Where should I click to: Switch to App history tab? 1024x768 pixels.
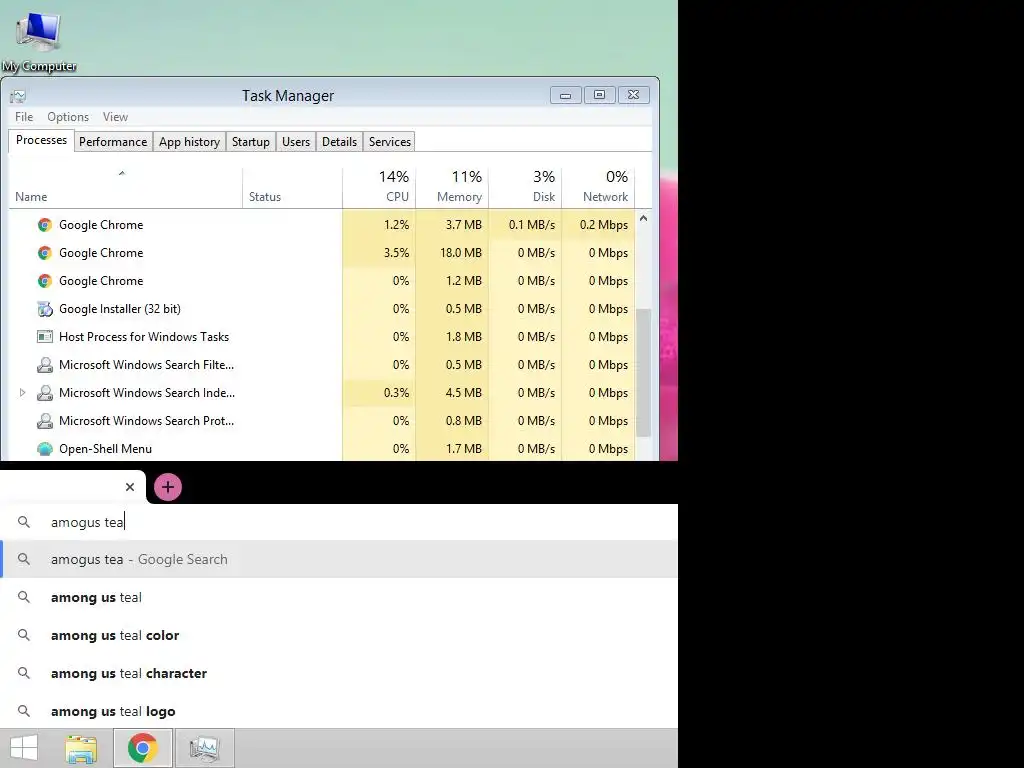click(x=189, y=142)
